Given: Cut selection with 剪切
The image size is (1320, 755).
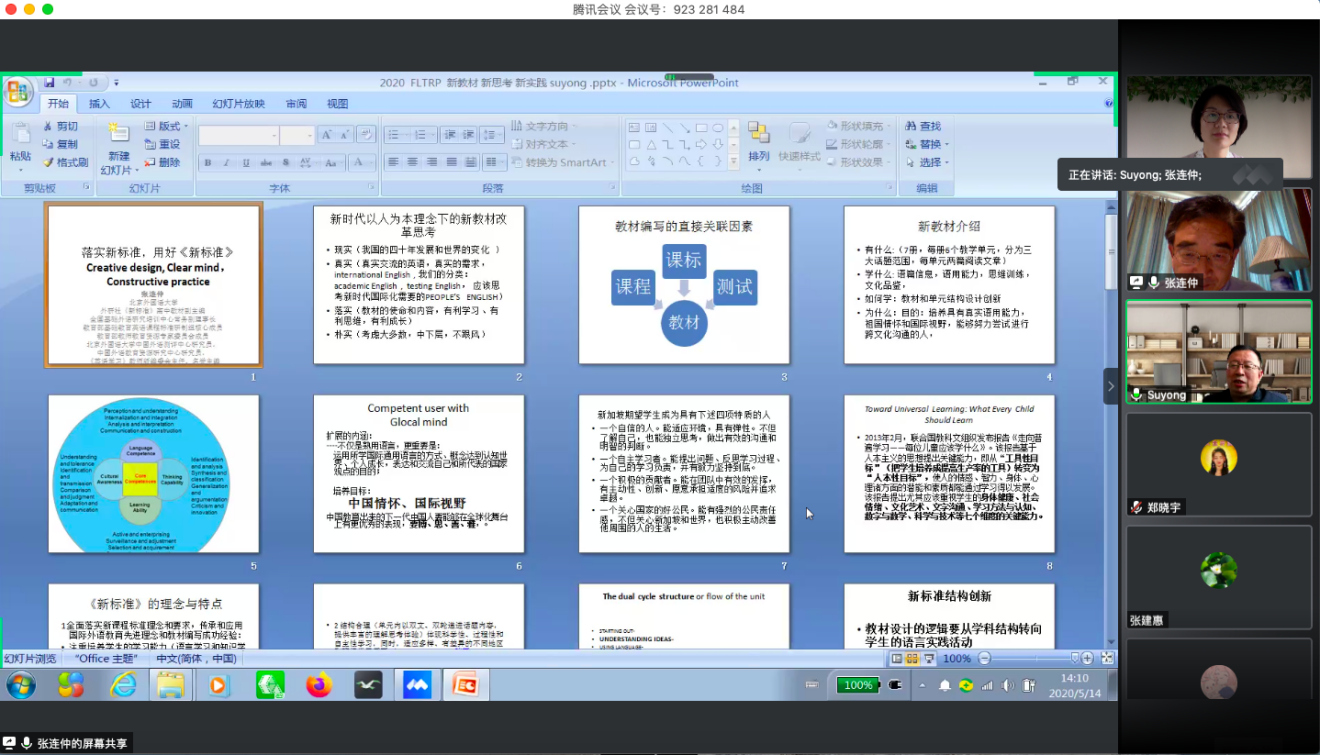Looking at the screenshot, I should coord(60,127).
